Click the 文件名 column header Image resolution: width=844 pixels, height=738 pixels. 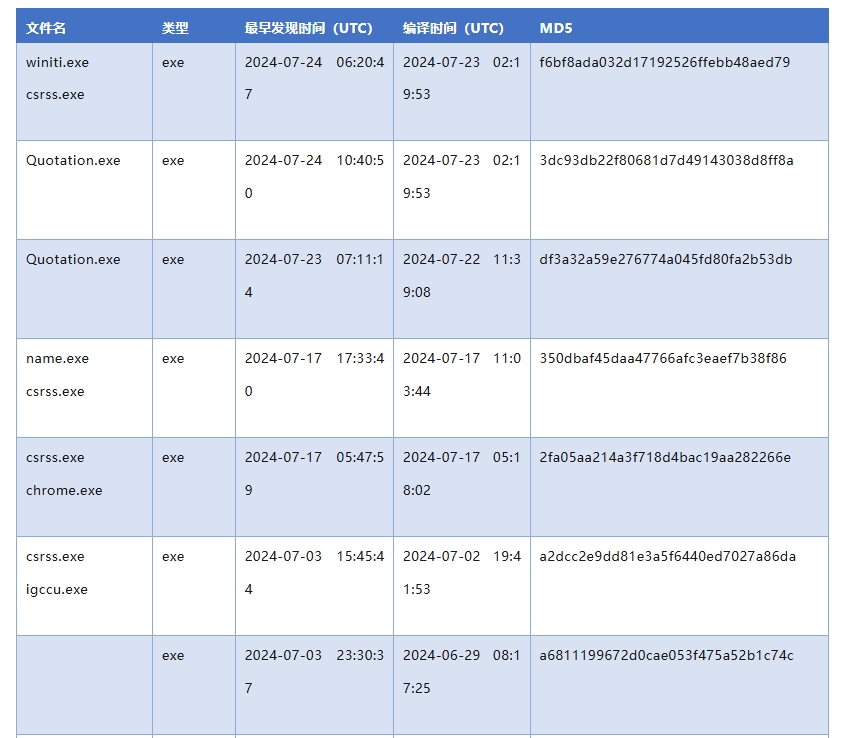(x=46, y=28)
